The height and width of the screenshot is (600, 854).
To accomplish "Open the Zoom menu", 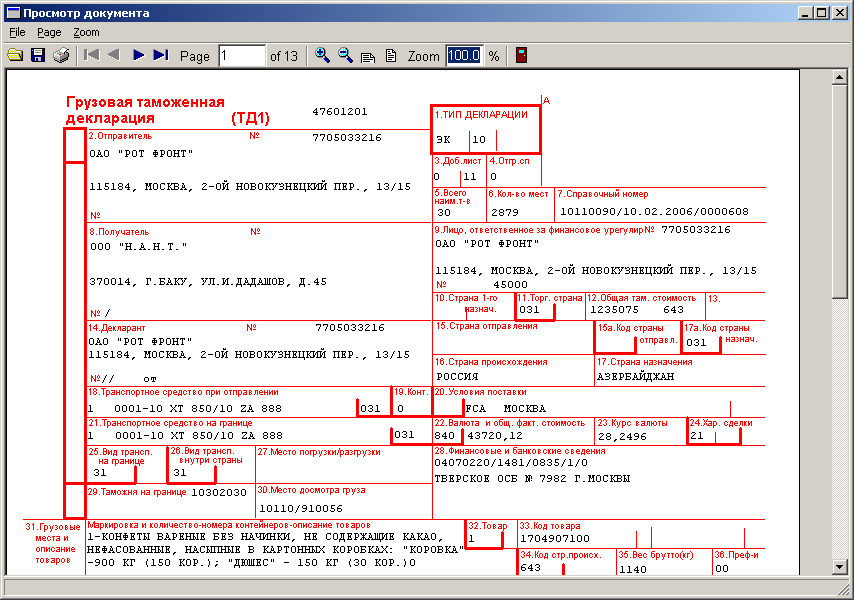I will click(x=87, y=32).
